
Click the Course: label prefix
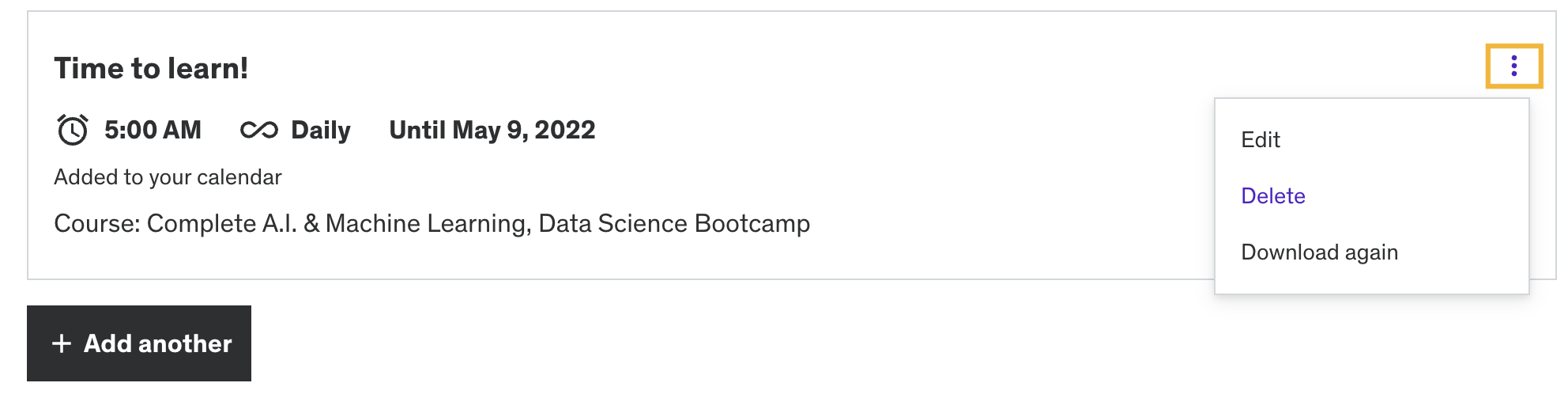tap(97, 224)
